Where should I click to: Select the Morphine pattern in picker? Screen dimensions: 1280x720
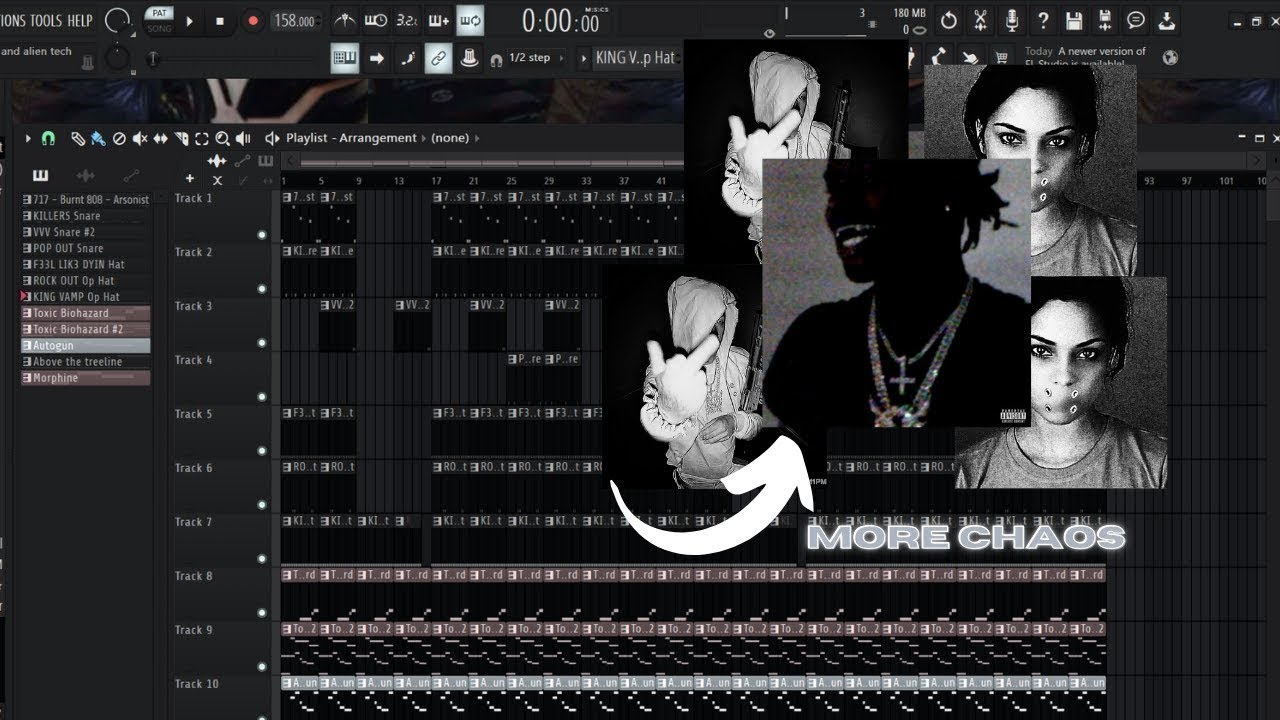86,378
